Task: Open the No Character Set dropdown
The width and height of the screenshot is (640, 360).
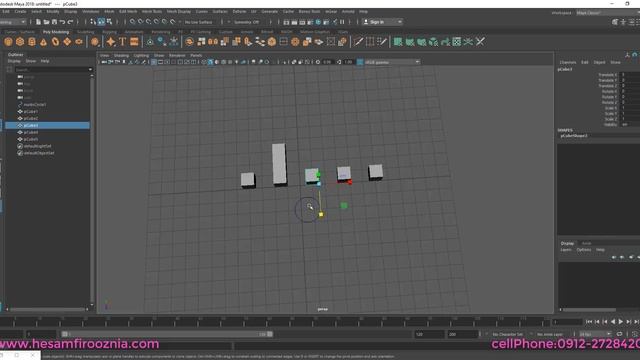Action: coord(507,334)
